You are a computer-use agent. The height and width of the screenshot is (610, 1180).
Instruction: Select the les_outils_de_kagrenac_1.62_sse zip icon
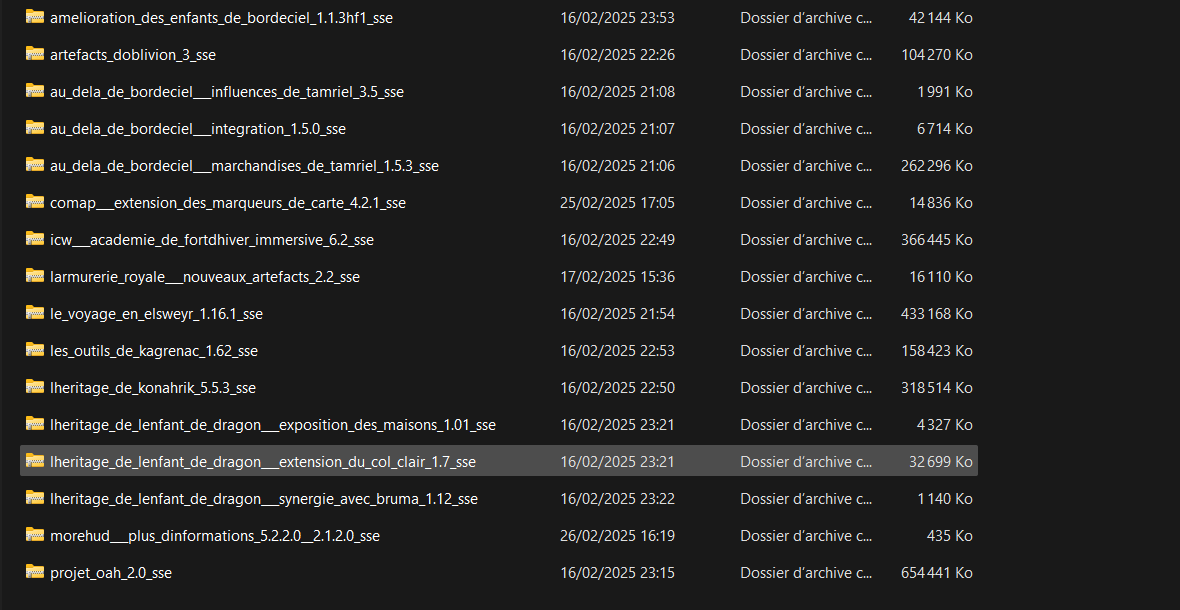[35, 350]
